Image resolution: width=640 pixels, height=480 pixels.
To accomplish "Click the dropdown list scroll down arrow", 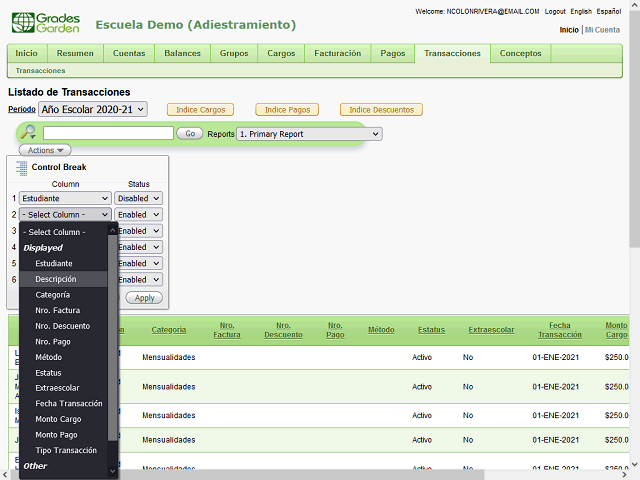I will coord(113,471).
